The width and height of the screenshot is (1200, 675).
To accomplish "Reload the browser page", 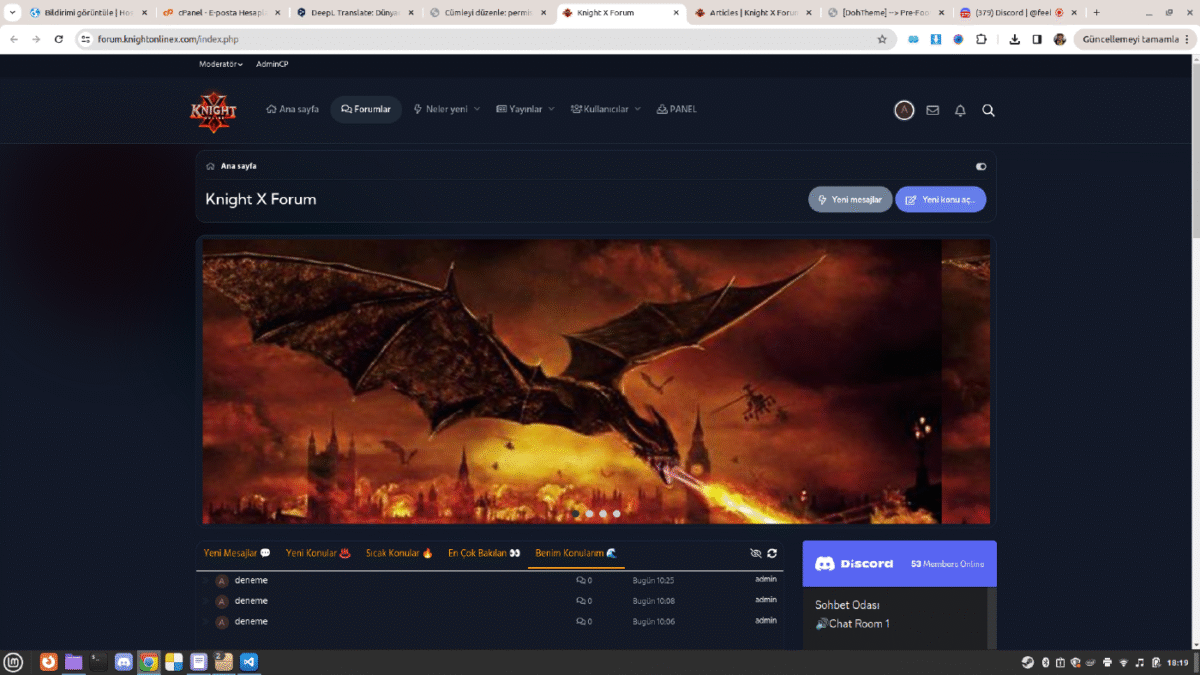I will click(x=59, y=39).
